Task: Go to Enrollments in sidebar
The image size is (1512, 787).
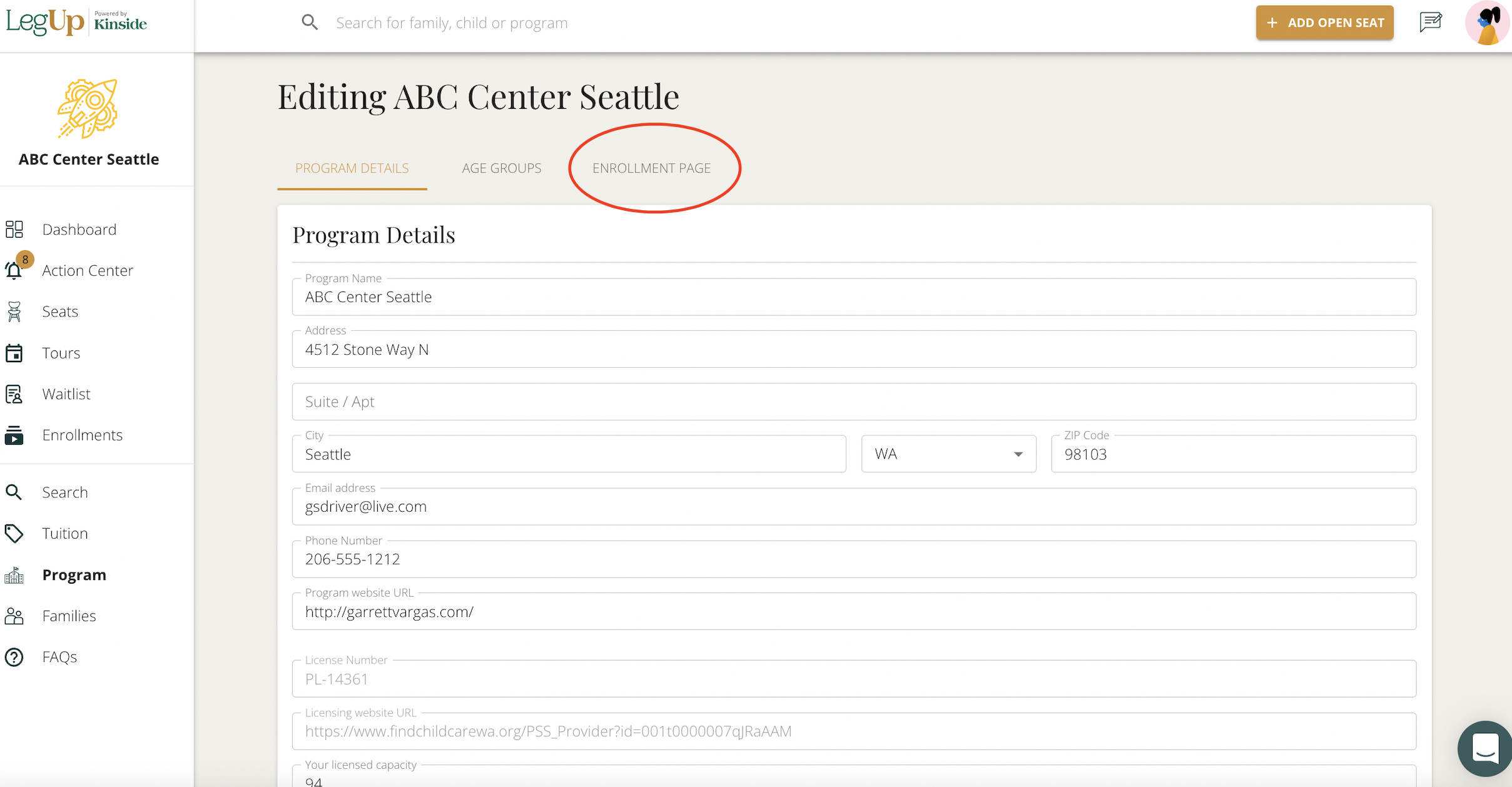Action: (x=83, y=435)
